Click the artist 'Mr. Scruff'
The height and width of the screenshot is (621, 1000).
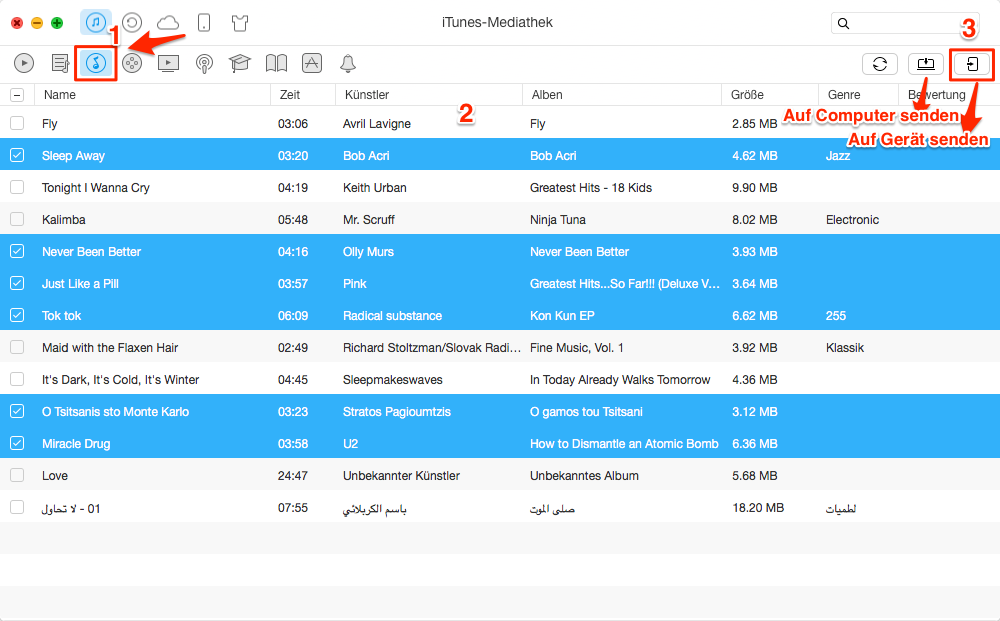point(369,219)
